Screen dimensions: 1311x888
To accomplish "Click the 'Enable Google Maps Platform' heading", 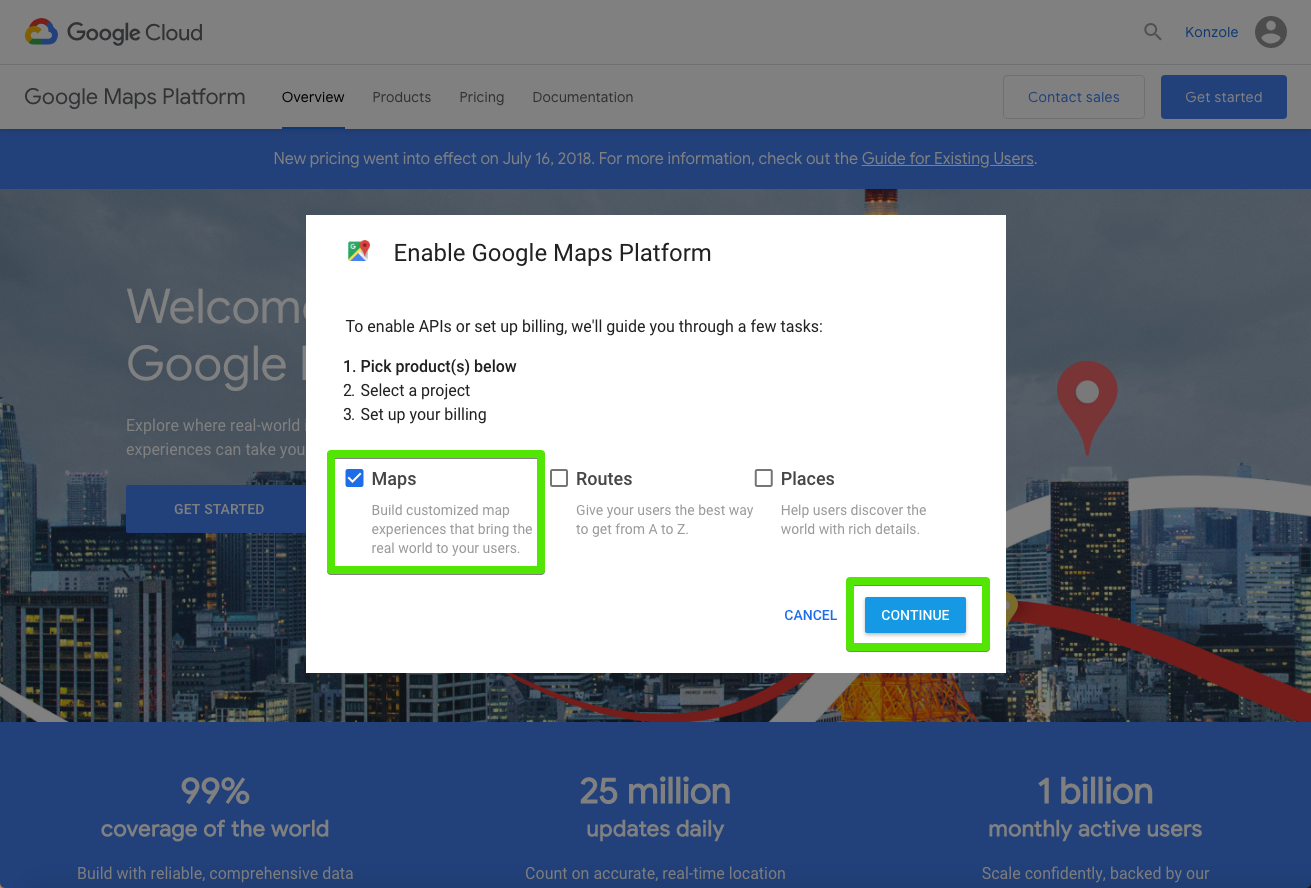I will [x=553, y=253].
